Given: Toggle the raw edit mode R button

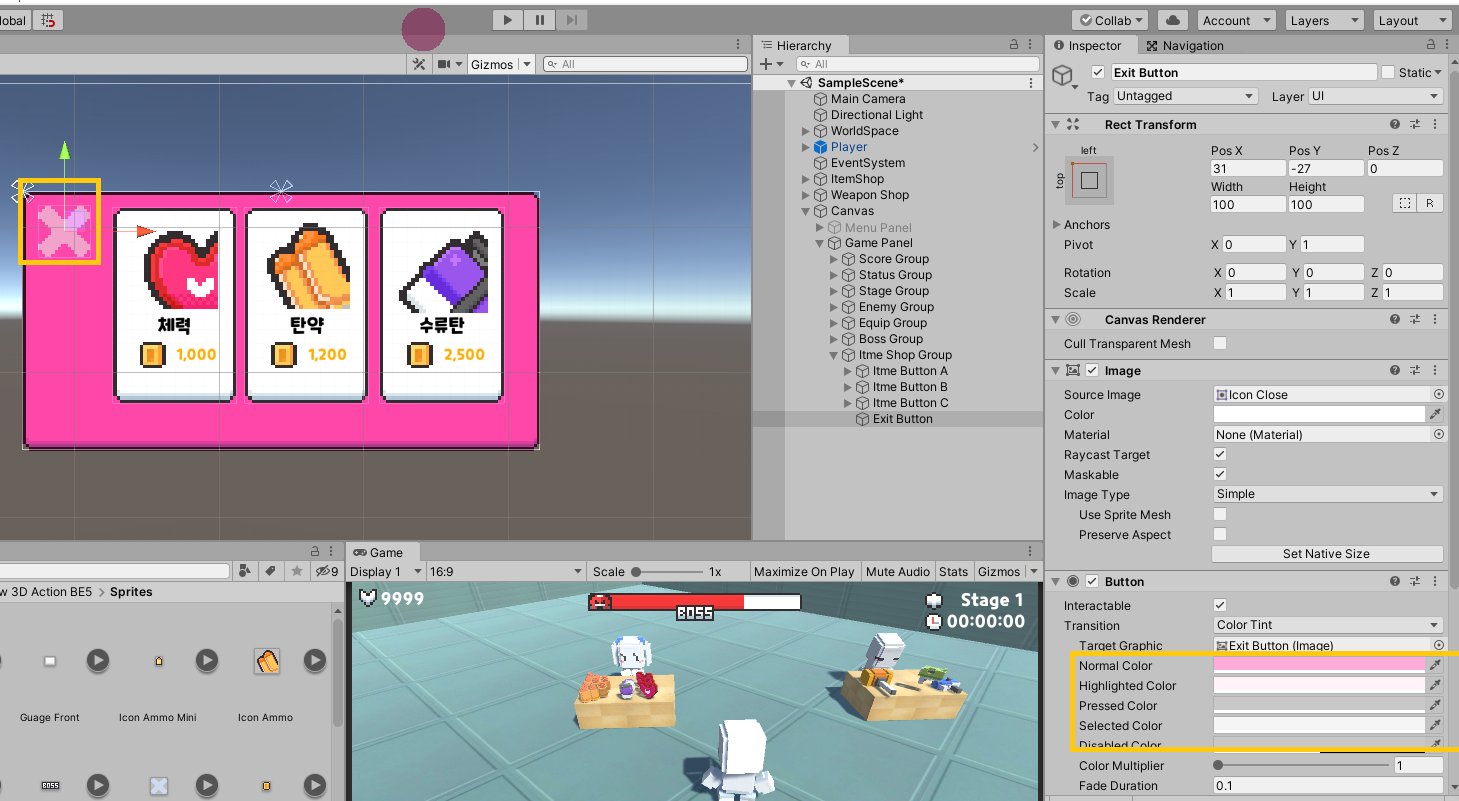Looking at the screenshot, I should [x=1430, y=203].
